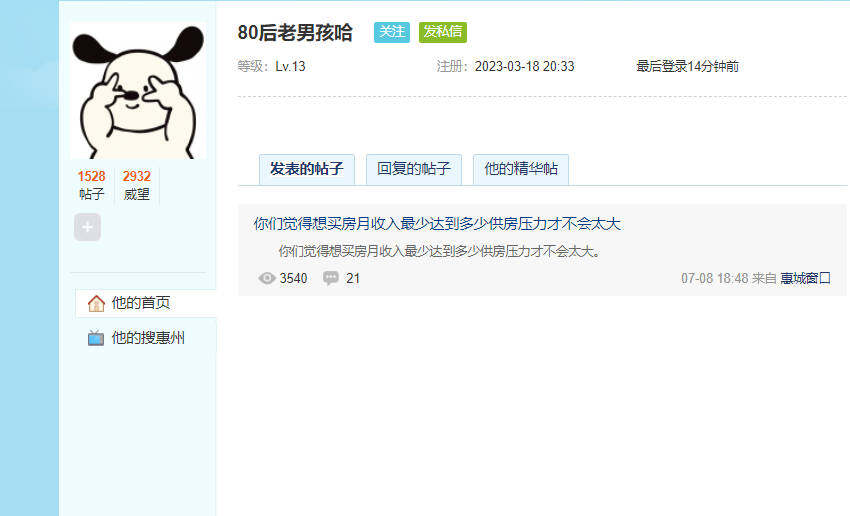
Task: Click the cartoon dog avatar image
Action: click(x=138, y=91)
